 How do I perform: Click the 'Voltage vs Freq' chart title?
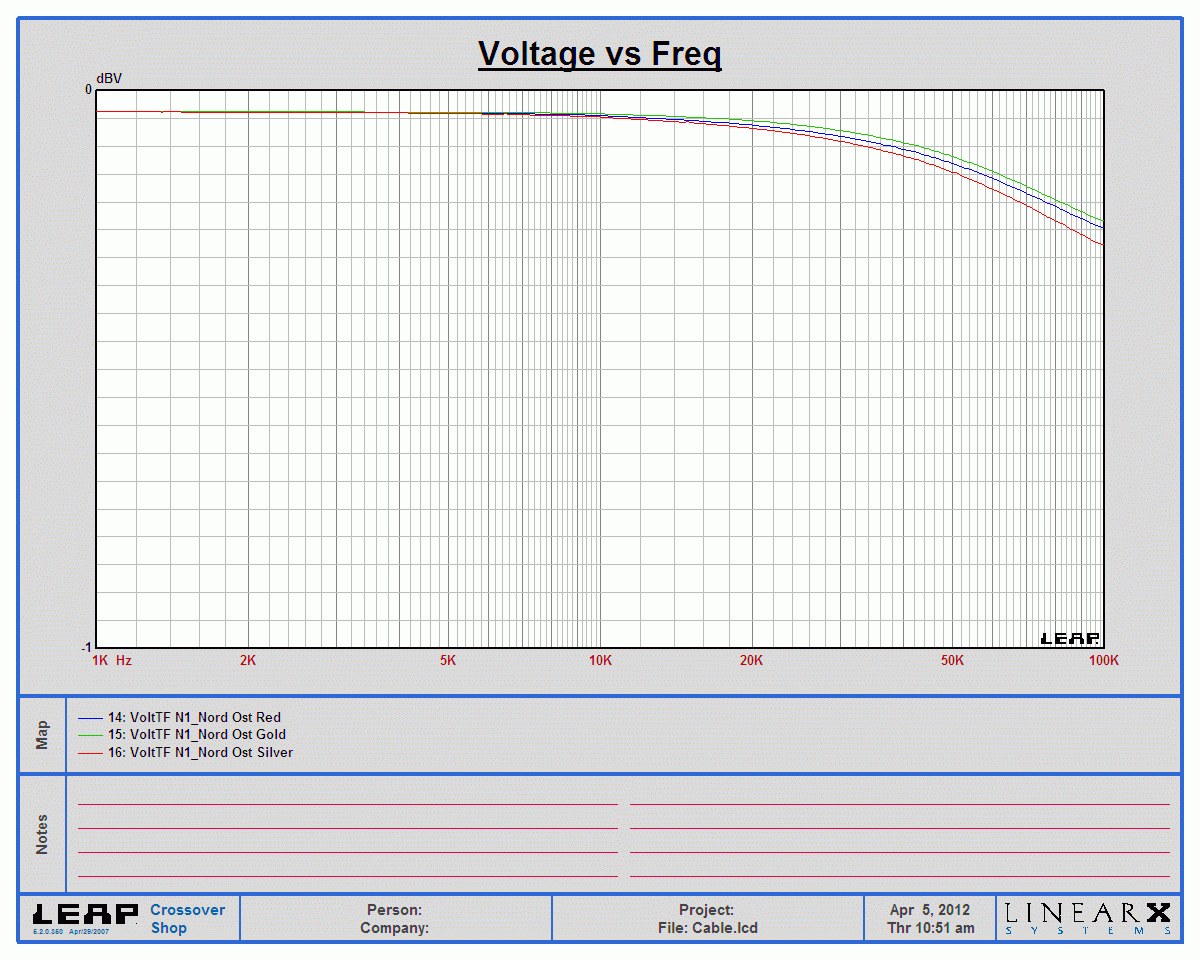coord(599,53)
